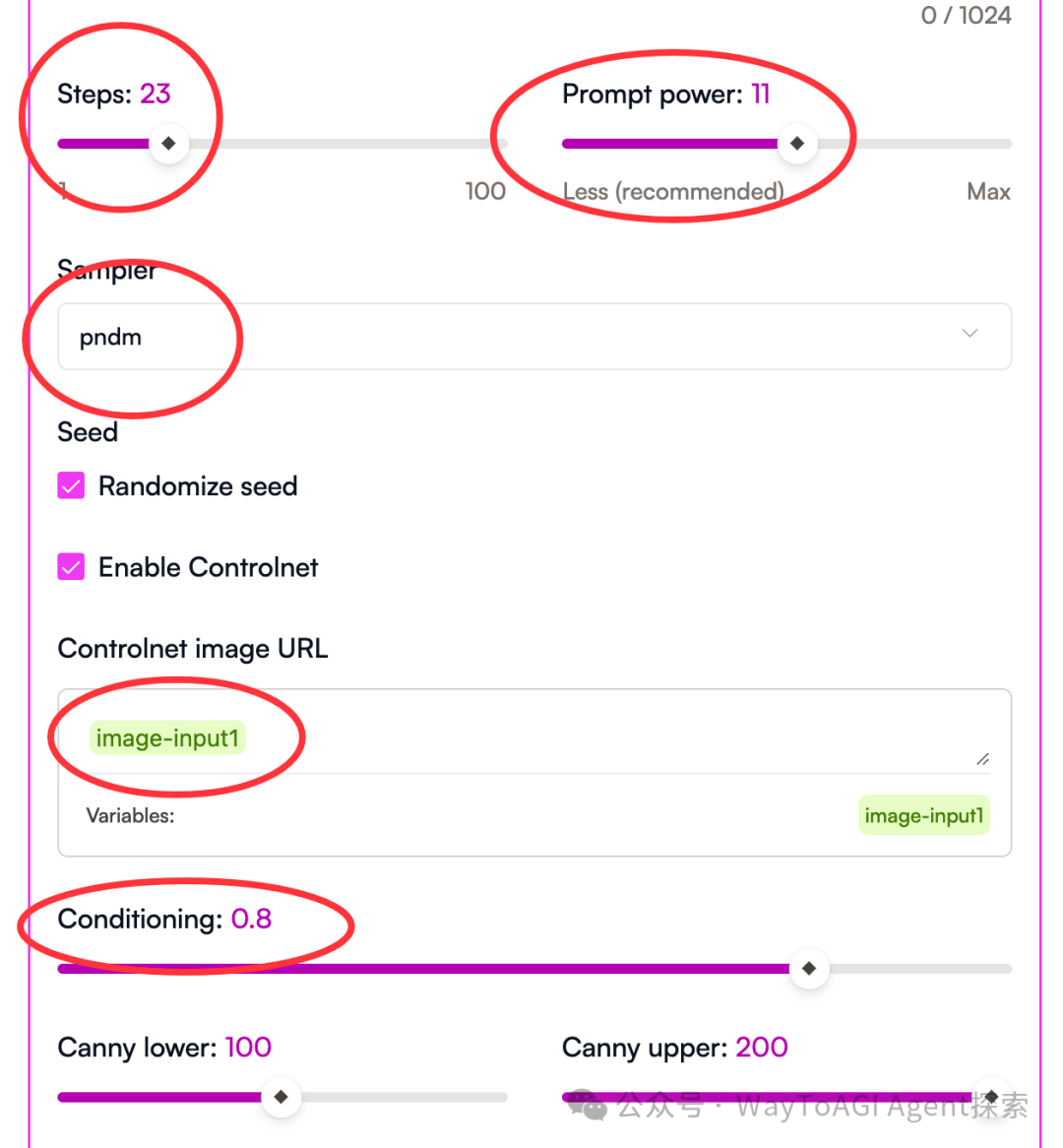Insert the image-input1 variable chip
This screenshot has height=1148, width=1063.
[x=924, y=815]
